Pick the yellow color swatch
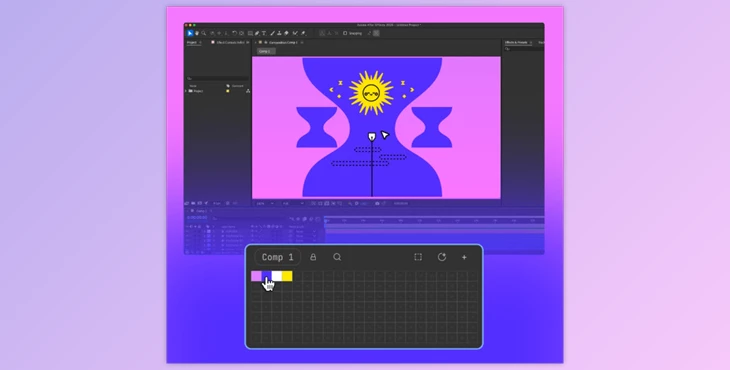The image size is (730, 370). [287, 276]
